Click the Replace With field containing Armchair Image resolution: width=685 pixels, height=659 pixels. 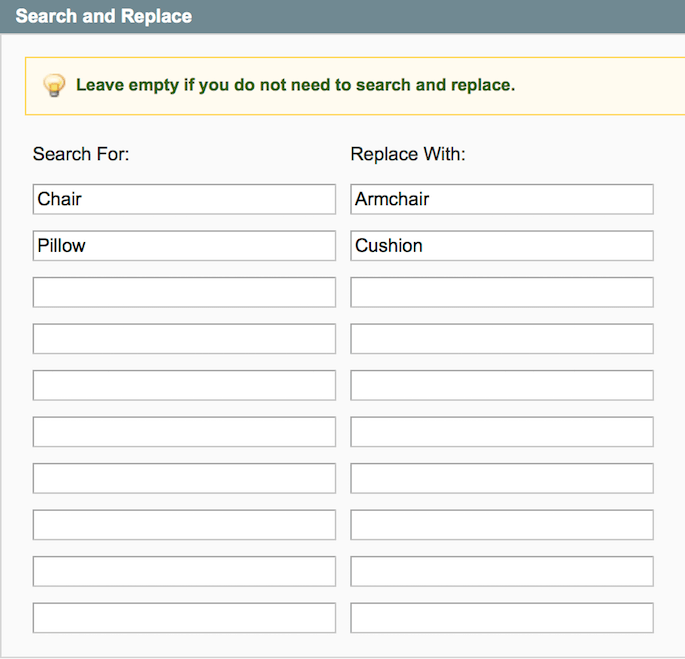[x=502, y=199]
